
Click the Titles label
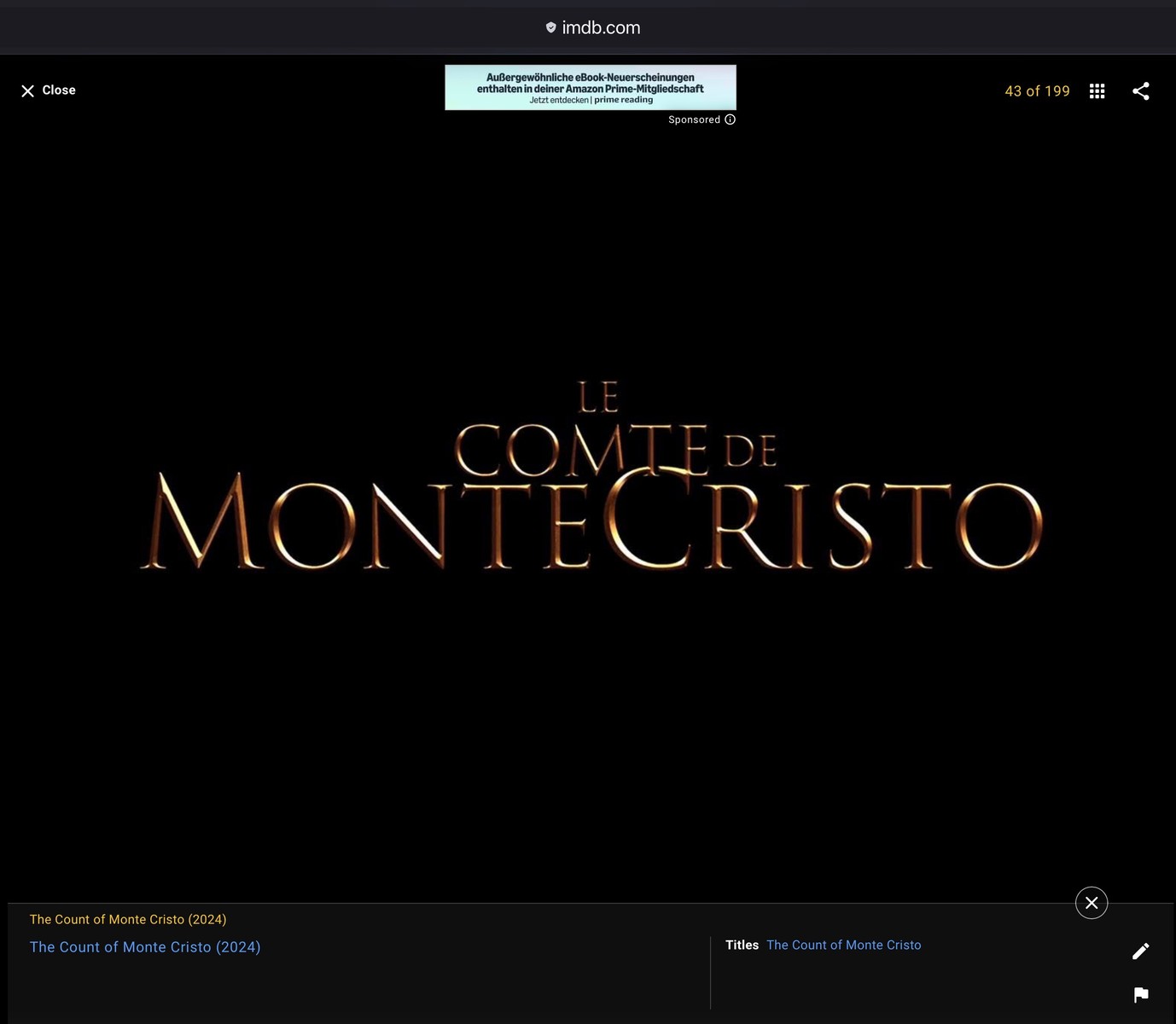point(742,945)
